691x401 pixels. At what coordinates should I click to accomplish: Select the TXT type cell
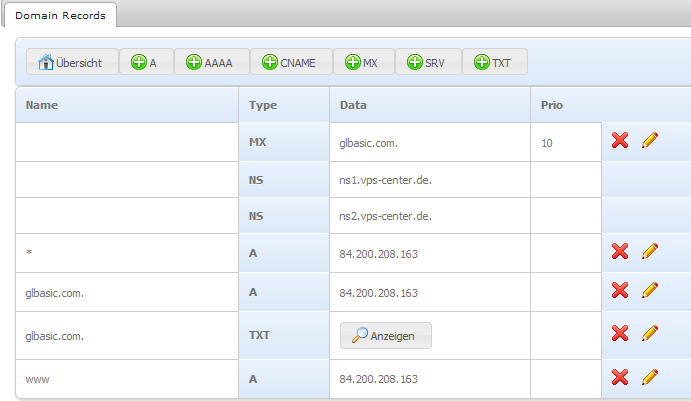pos(284,335)
